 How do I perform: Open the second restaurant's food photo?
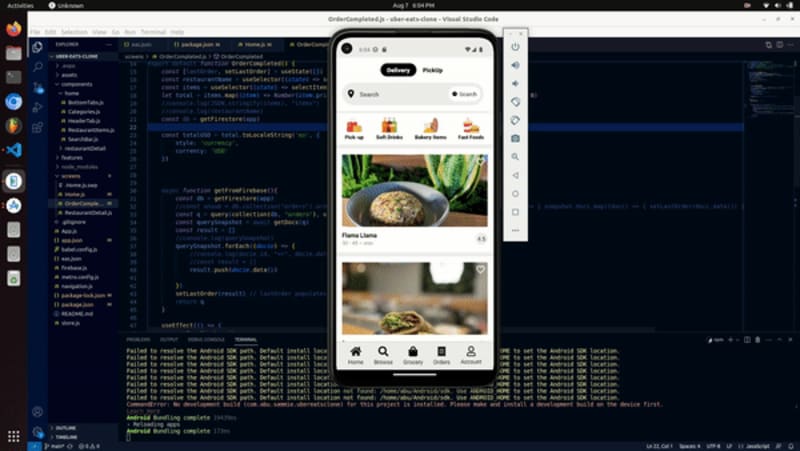(414, 298)
